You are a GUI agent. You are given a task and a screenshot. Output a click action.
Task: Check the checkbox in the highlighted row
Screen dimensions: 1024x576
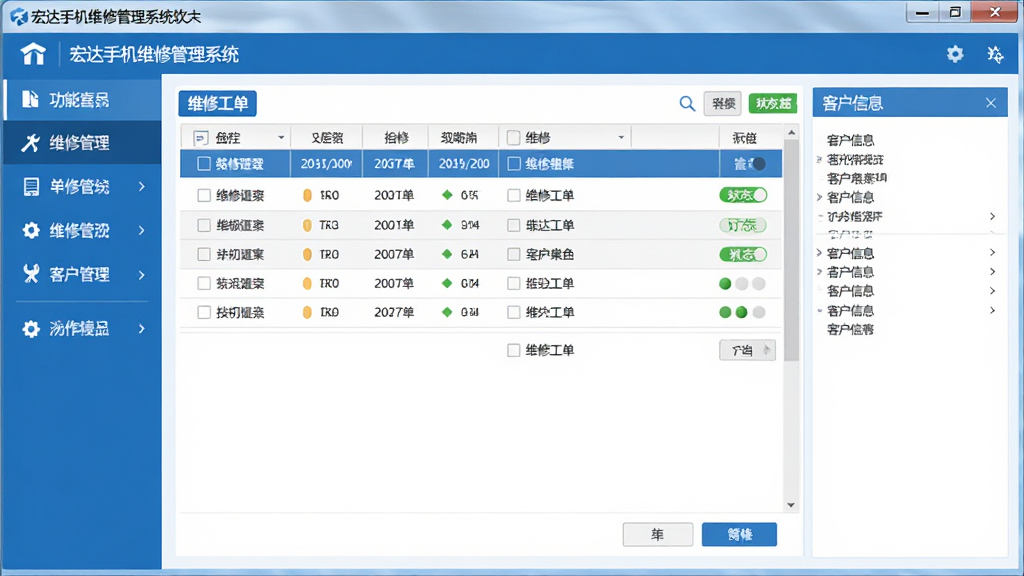[204, 164]
